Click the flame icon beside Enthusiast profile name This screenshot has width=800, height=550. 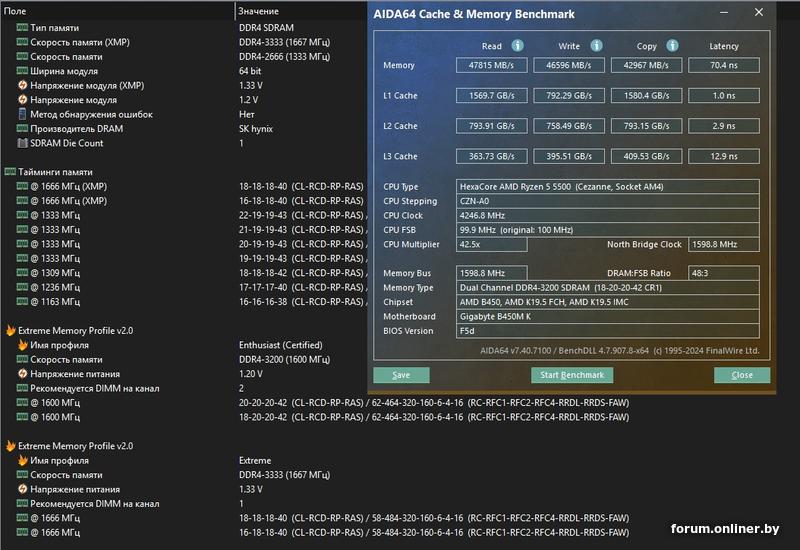coord(22,345)
